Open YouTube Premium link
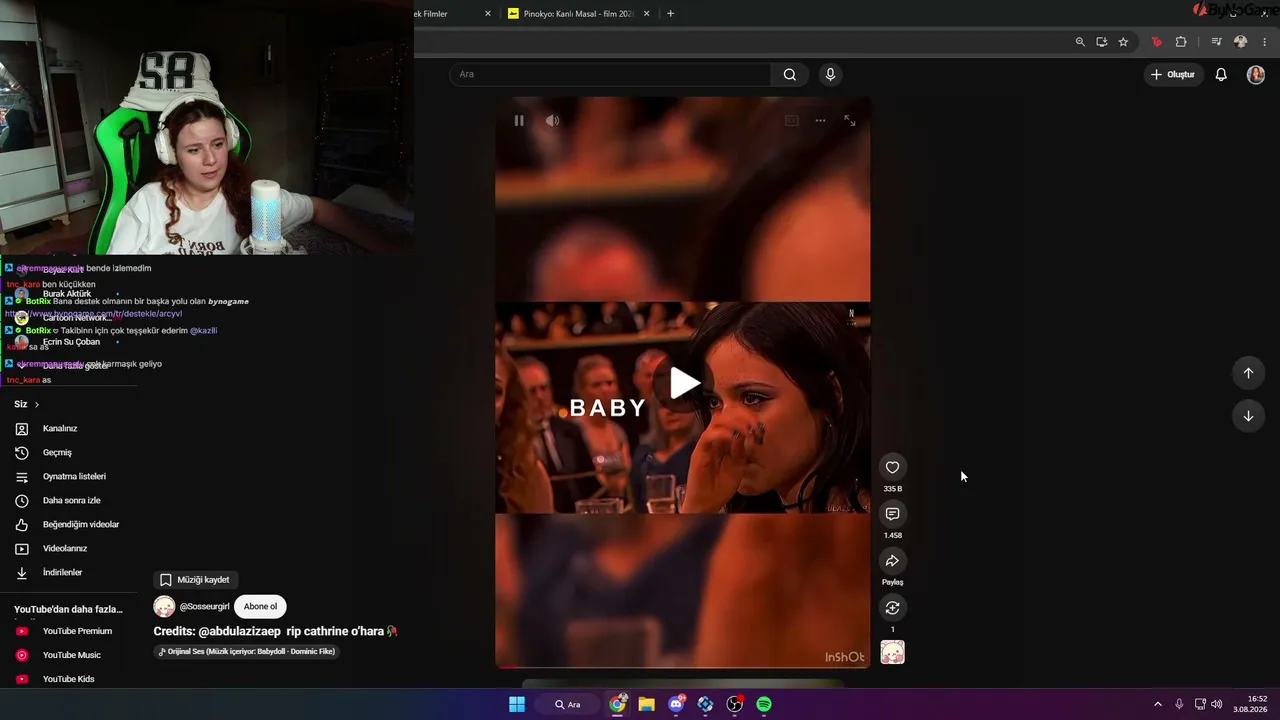 (x=70, y=631)
